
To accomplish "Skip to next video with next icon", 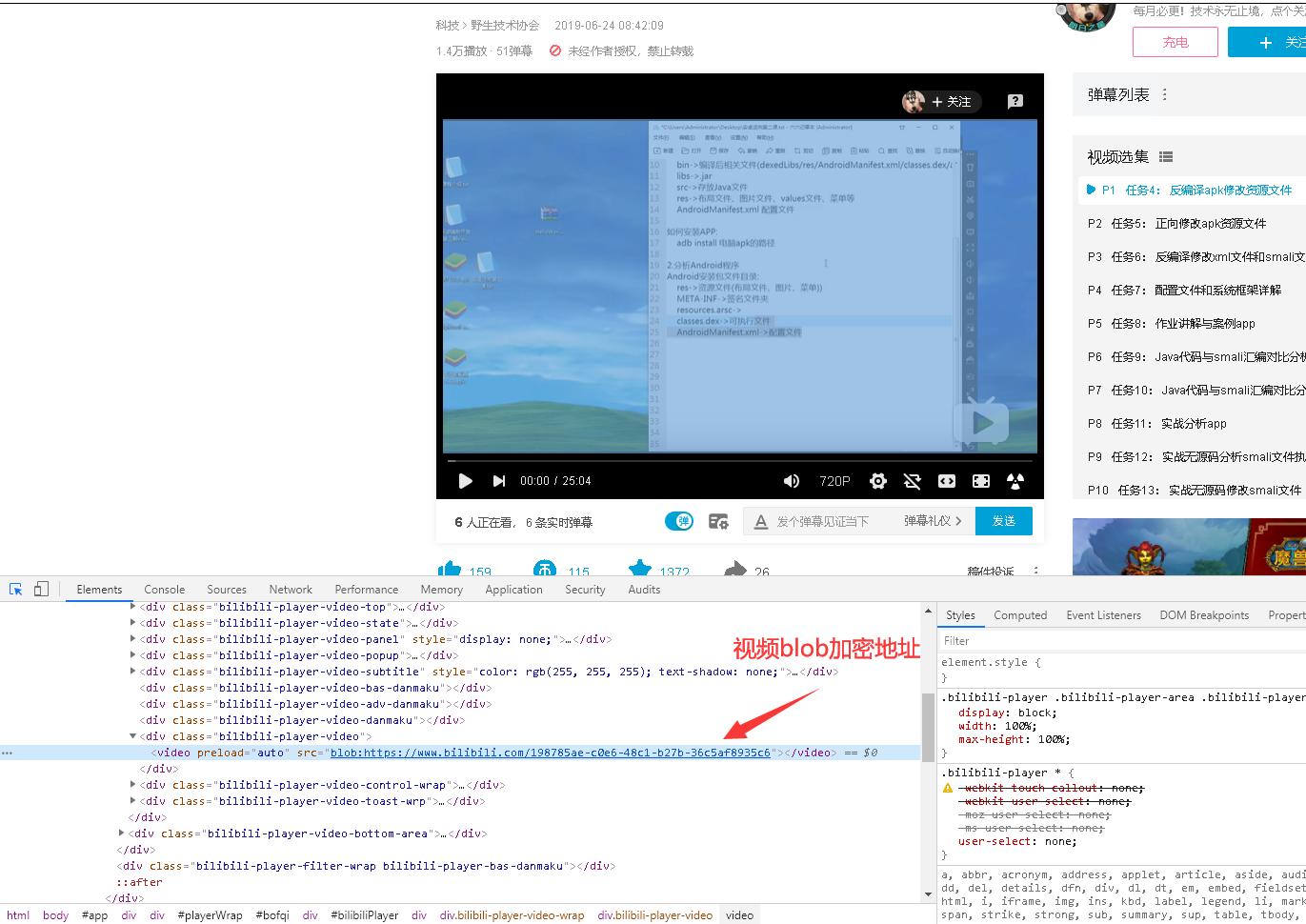I will [499, 481].
